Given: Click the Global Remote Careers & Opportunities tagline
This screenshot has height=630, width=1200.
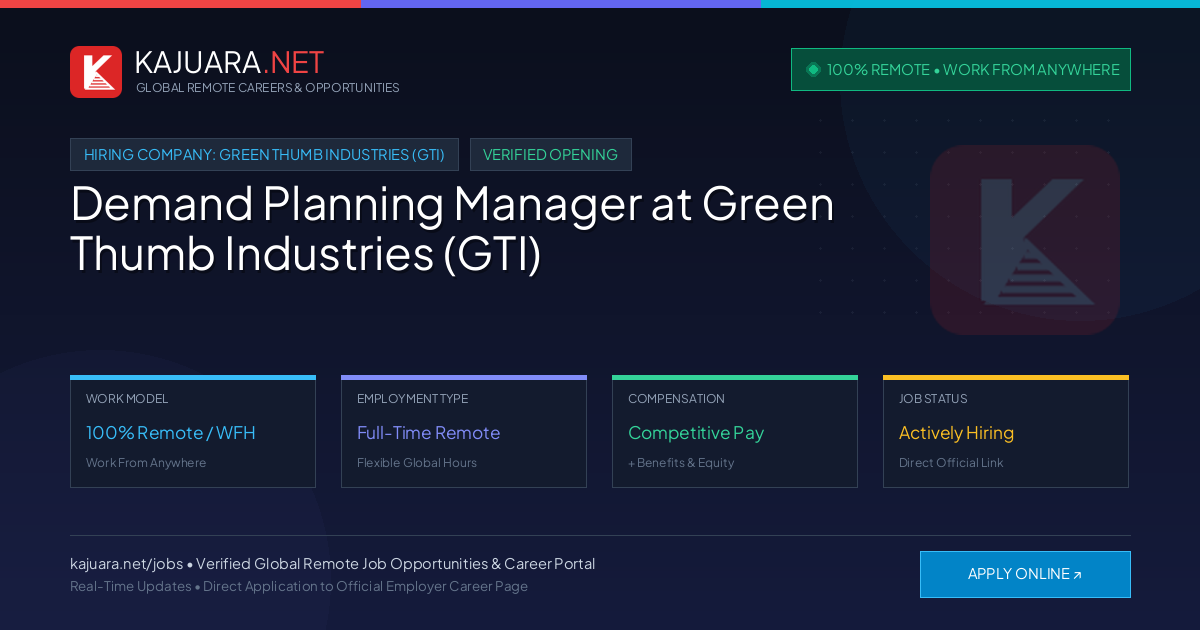Looking at the screenshot, I should coord(268,88).
